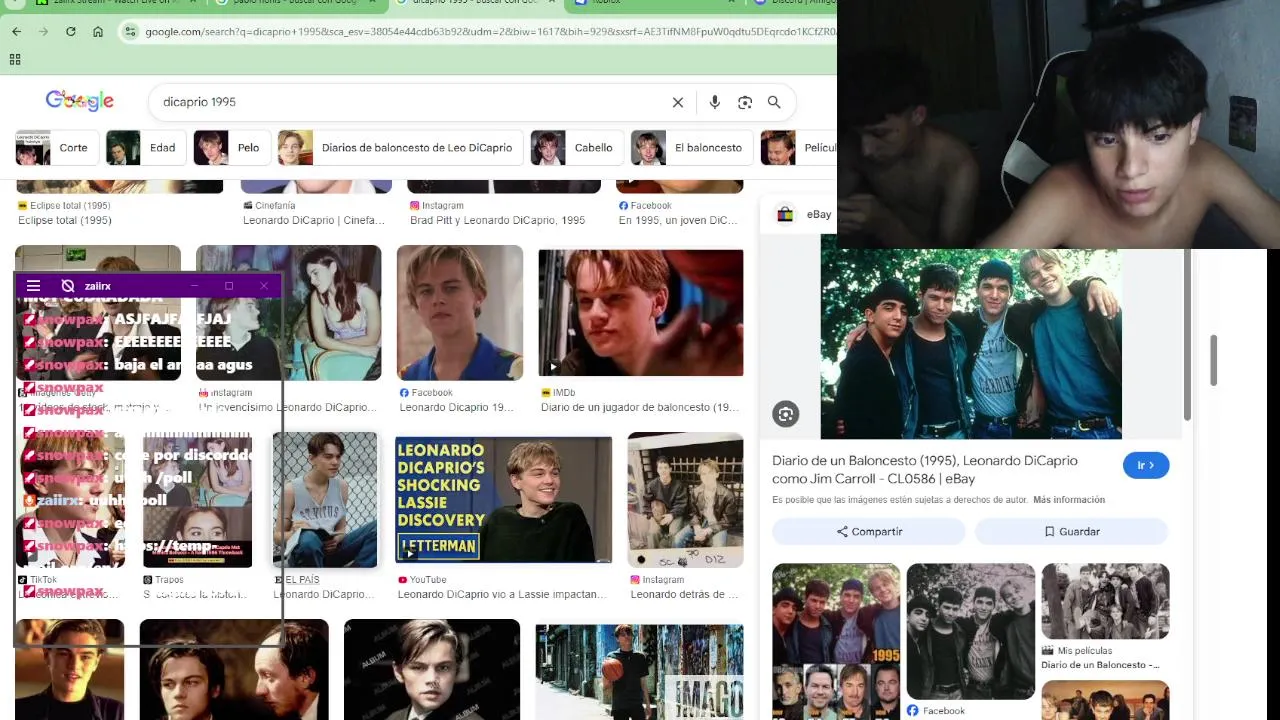
Task: Click the eBay source logo
Action: [785, 214]
